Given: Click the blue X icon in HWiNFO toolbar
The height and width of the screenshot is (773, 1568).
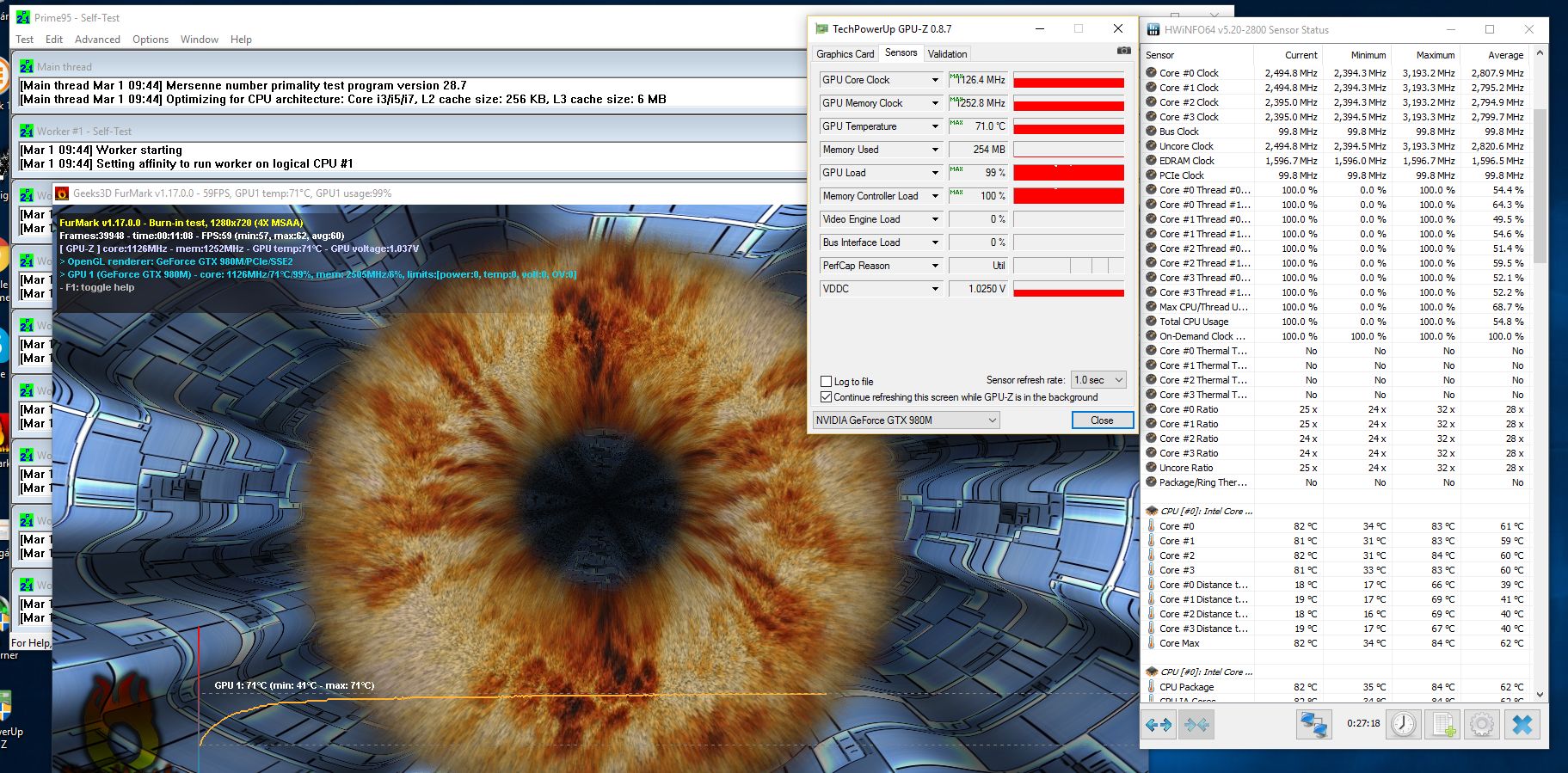Looking at the screenshot, I should point(1522,725).
